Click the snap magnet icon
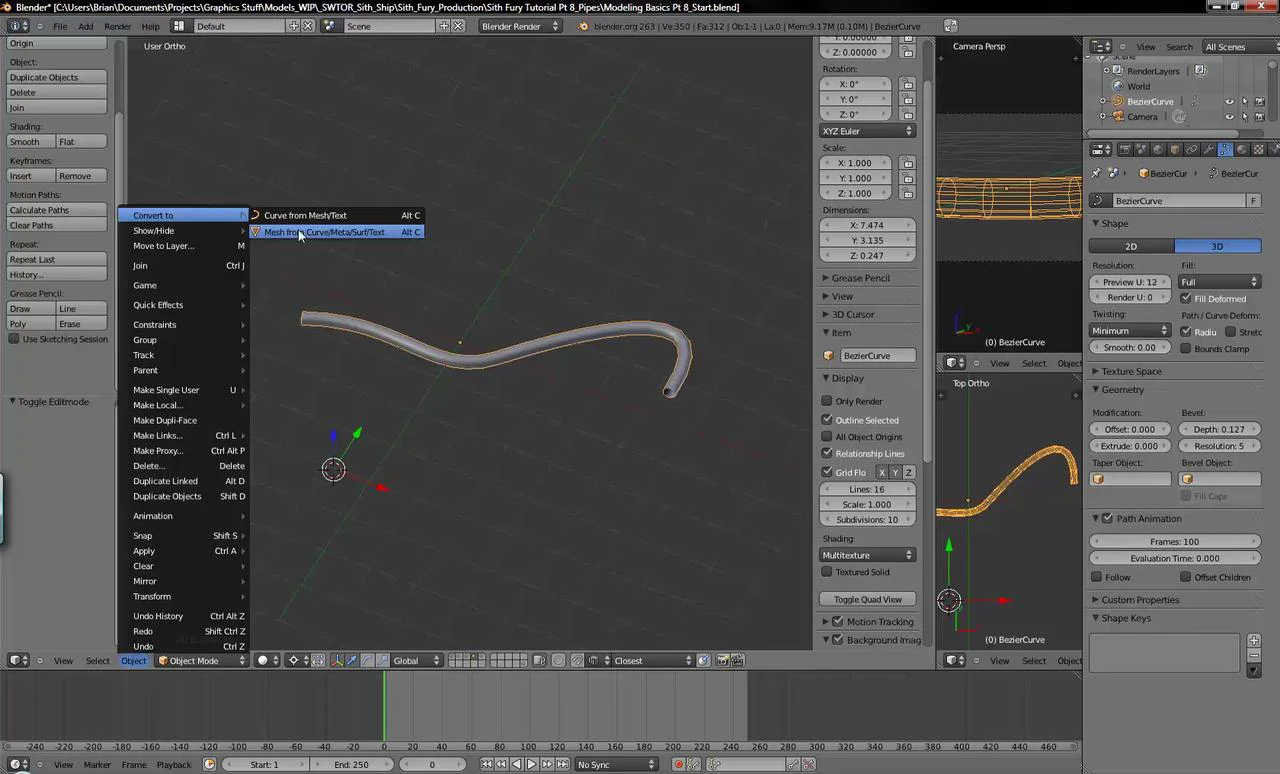The height and width of the screenshot is (774, 1280). click(577, 660)
